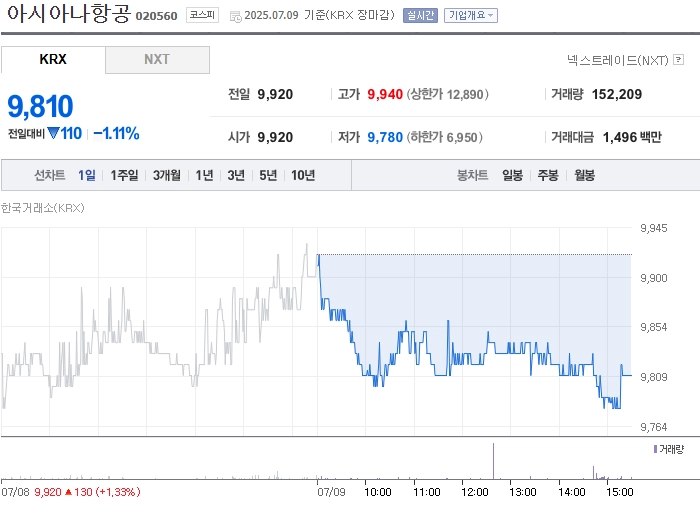Click the 9,945 price axis label
Screen dimensions: 700x515
pos(654,228)
